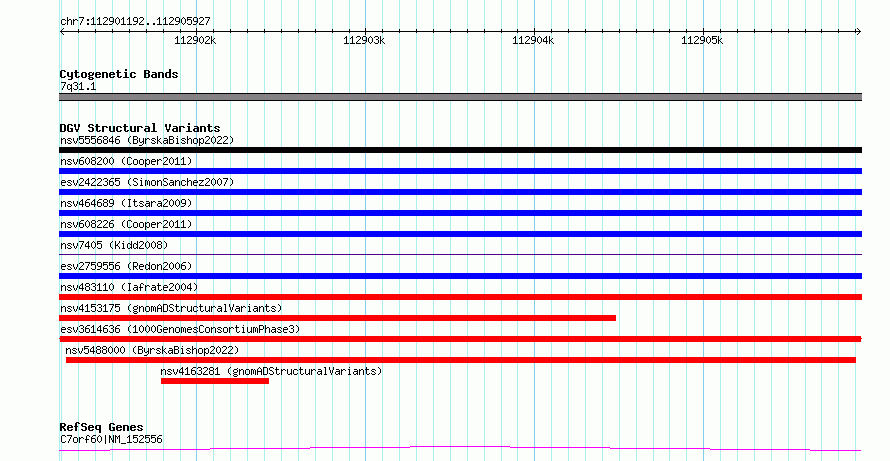Click the gray 7q31.1 cytogenetic band bar

[x=460, y=97]
